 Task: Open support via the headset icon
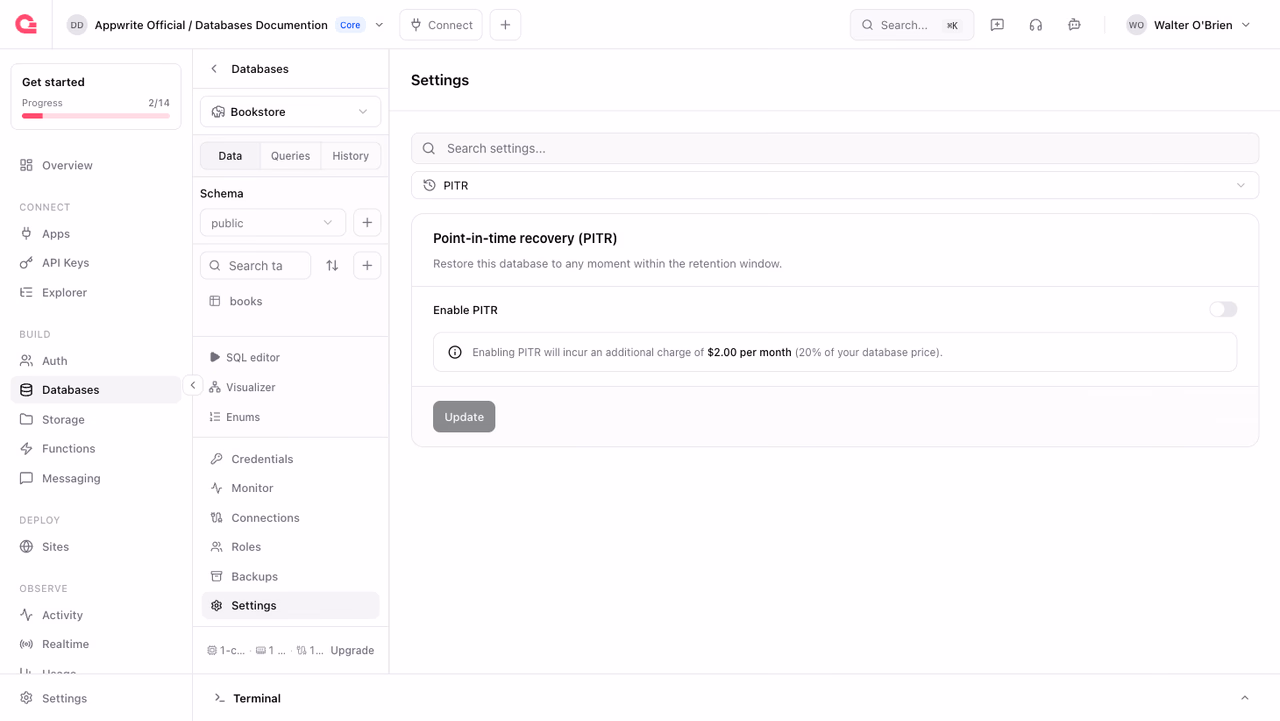[1036, 25]
